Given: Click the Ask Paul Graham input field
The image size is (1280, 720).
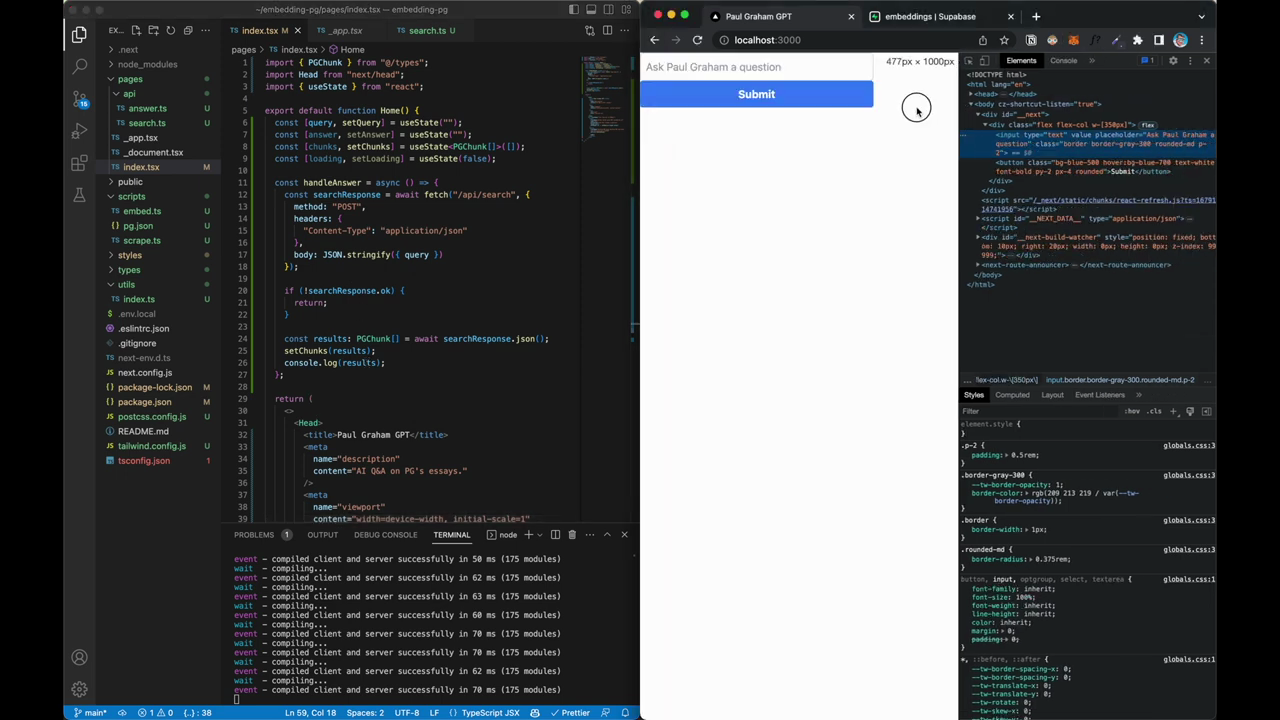Looking at the screenshot, I should coord(756,67).
